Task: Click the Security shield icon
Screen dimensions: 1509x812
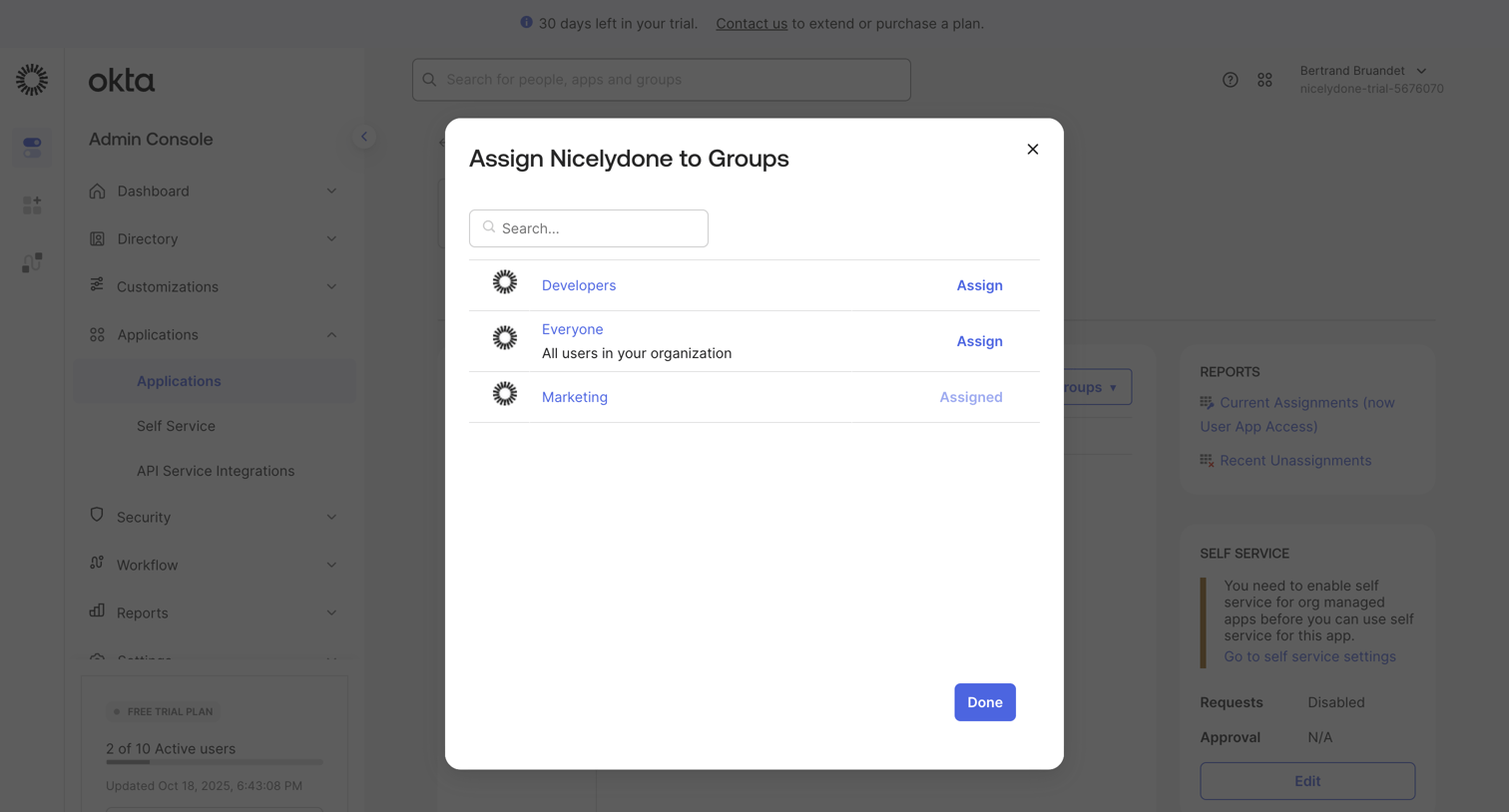Action: click(x=97, y=516)
